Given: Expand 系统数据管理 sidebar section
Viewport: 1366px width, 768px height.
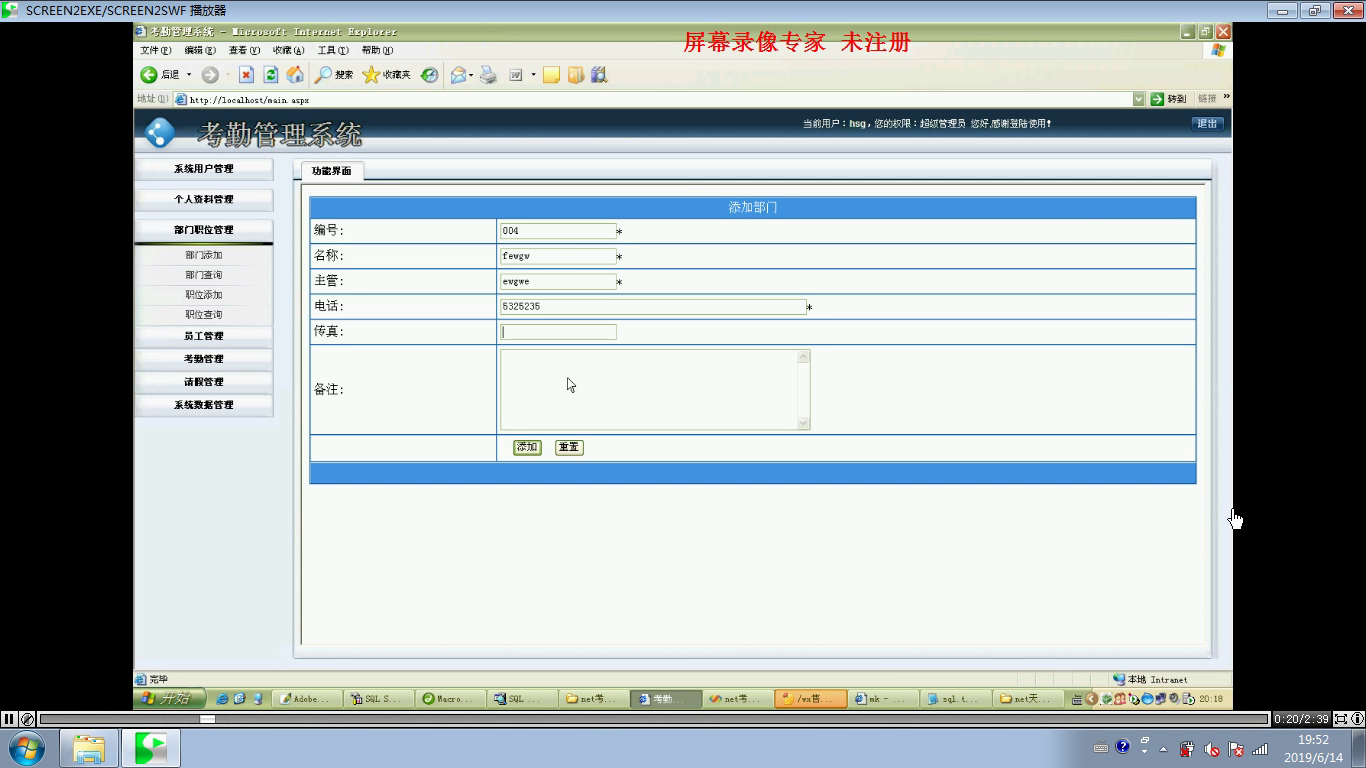Looking at the screenshot, I should (x=204, y=405).
